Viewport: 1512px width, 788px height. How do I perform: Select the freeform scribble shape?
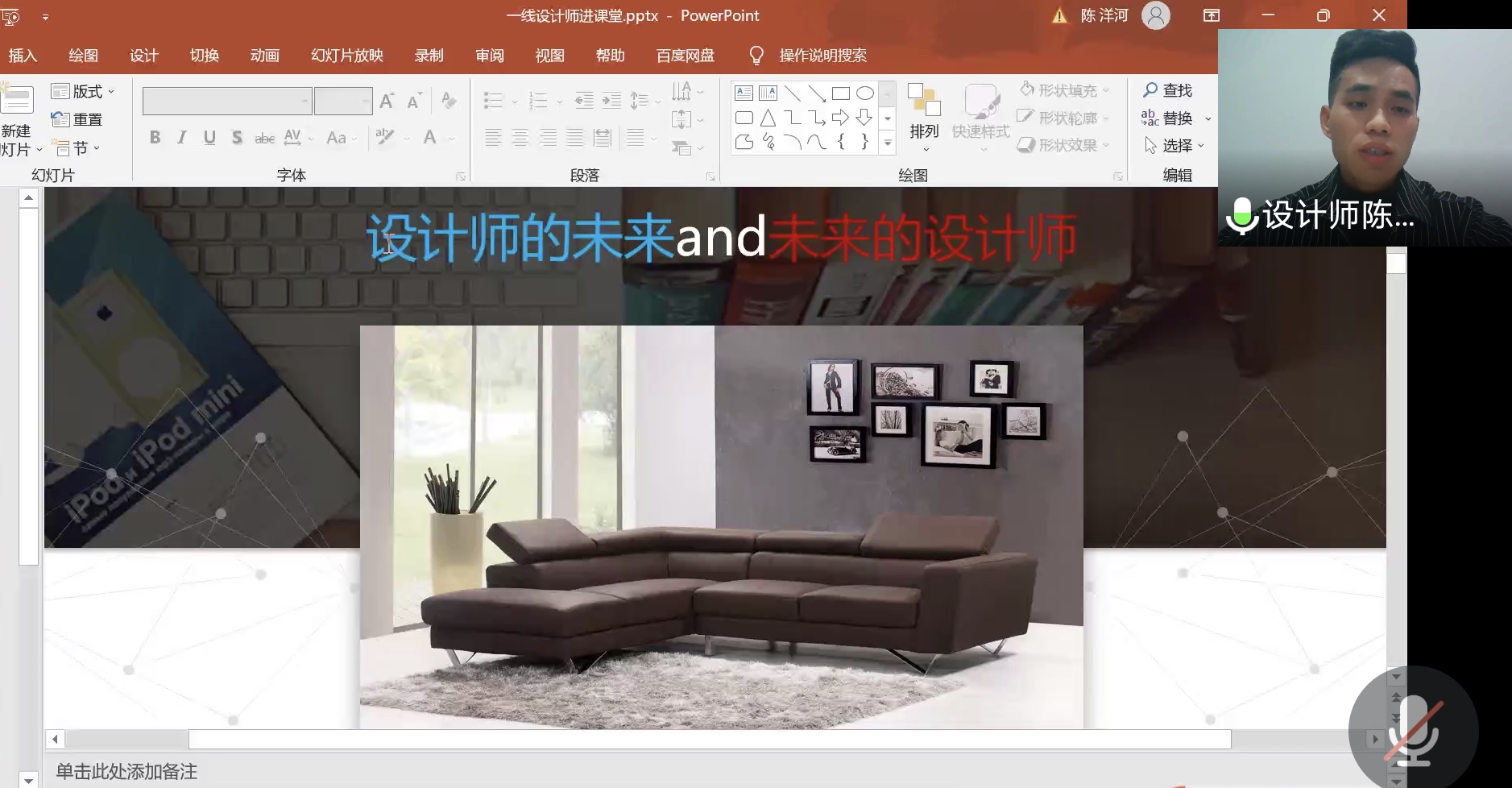click(768, 143)
